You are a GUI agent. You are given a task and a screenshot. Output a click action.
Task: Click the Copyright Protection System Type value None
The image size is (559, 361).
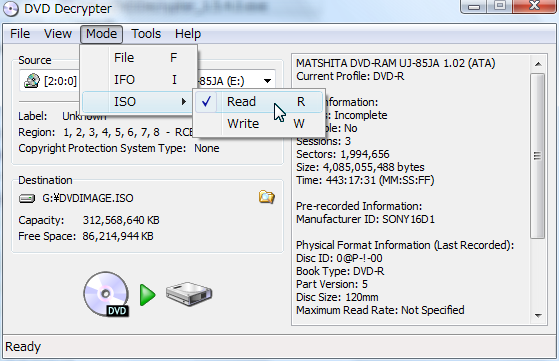pyautogui.click(x=207, y=148)
